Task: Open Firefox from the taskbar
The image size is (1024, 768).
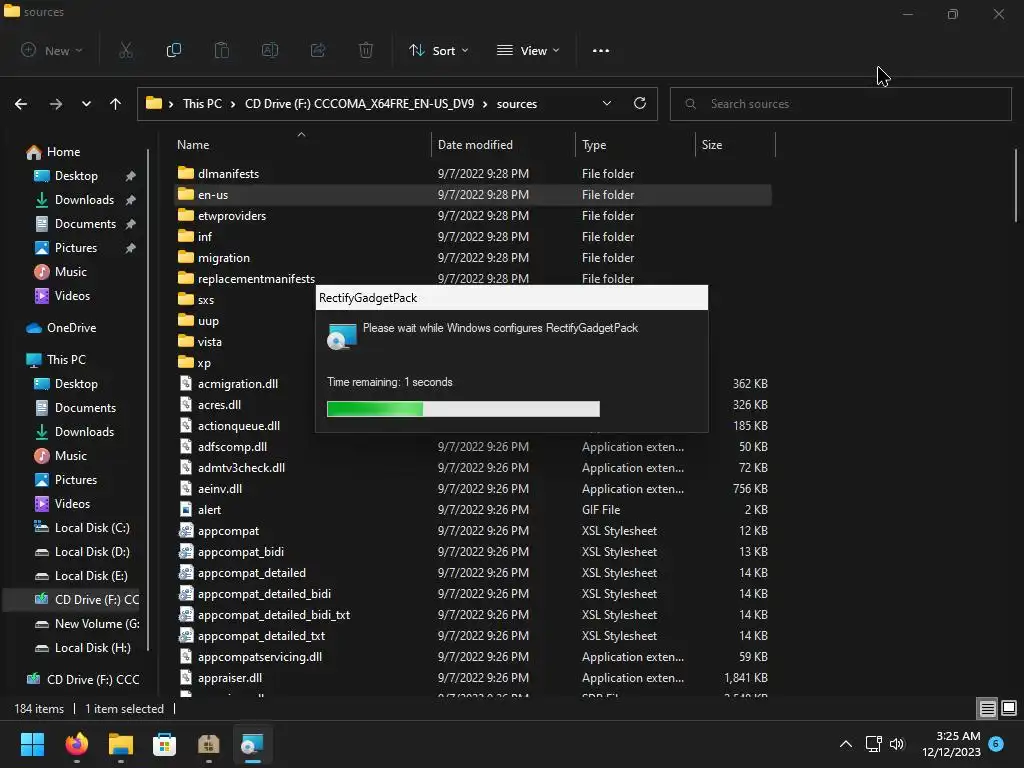Action: 77,744
